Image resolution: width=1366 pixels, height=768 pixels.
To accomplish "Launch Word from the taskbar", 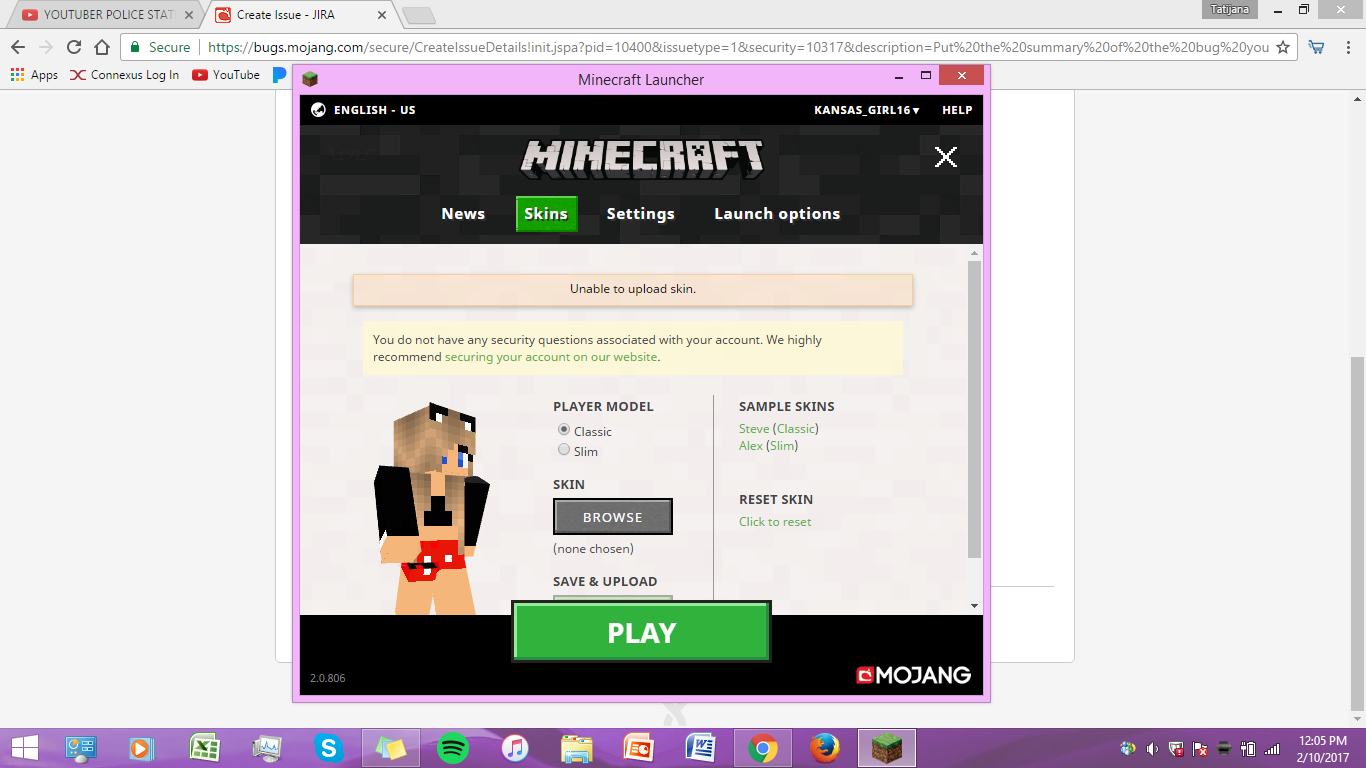I will 700,748.
